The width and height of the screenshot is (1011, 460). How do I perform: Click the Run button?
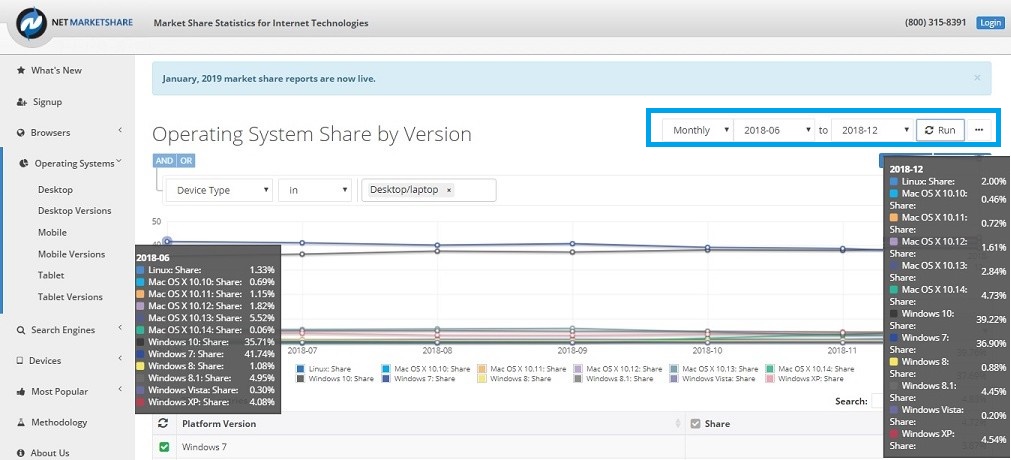[940, 130]
